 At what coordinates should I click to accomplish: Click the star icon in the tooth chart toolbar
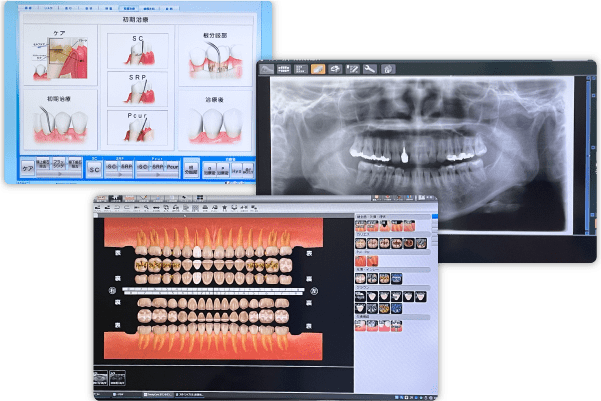click(224, 208)
